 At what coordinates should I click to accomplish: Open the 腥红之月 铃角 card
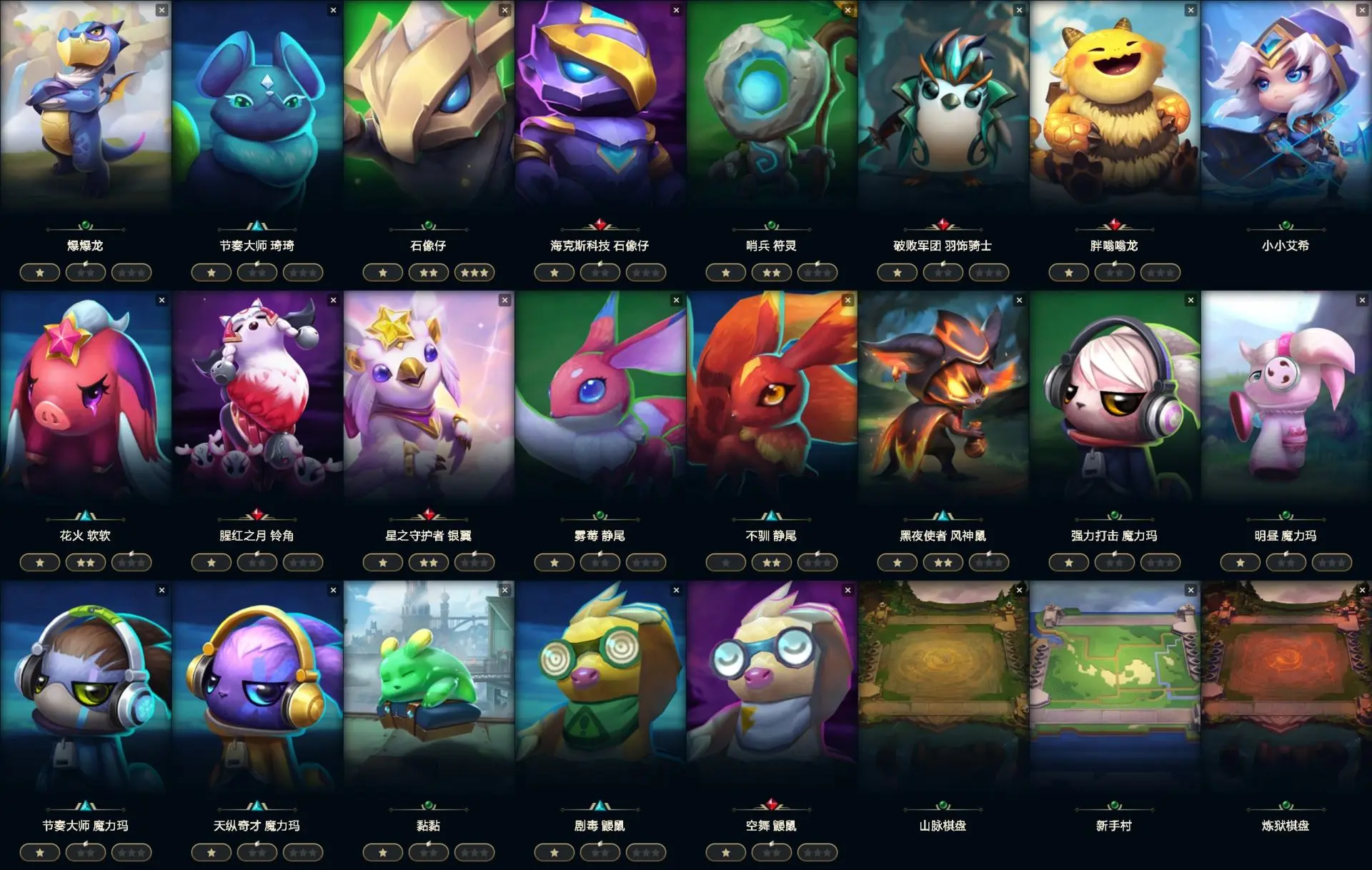257,397
